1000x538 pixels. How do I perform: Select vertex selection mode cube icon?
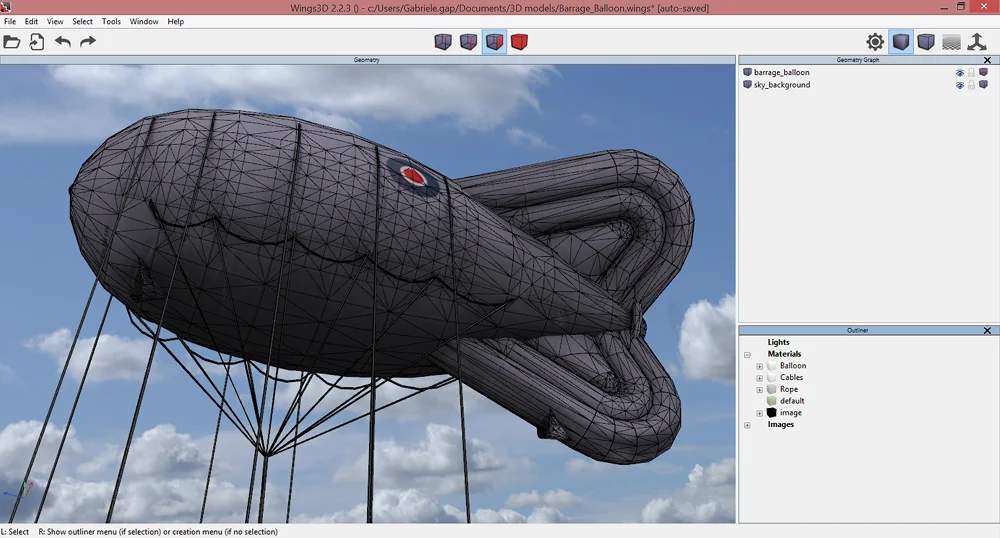(x=443, y=42)
